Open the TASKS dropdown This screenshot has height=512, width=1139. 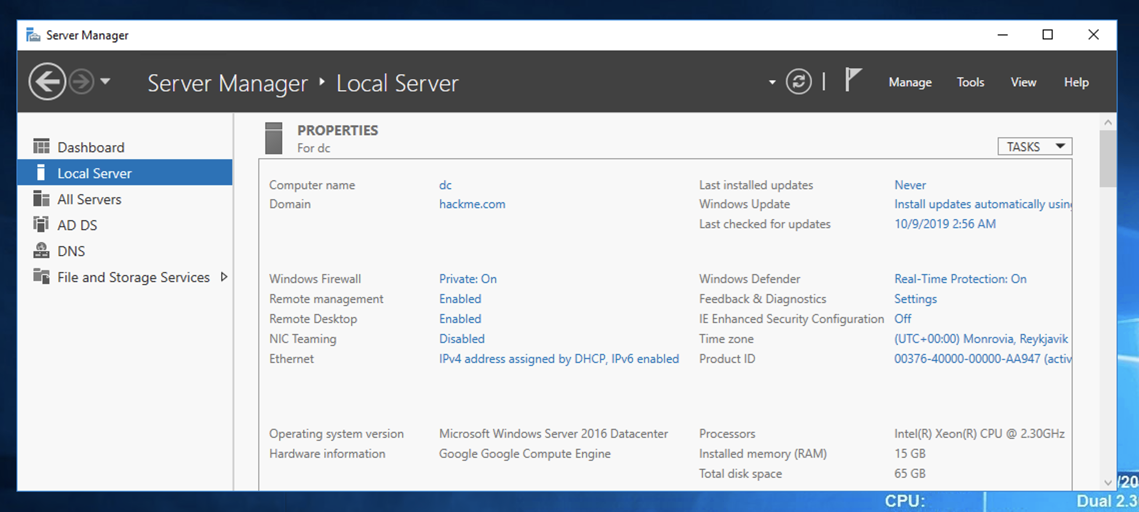pyautogui.click(x=1034, y=147)
